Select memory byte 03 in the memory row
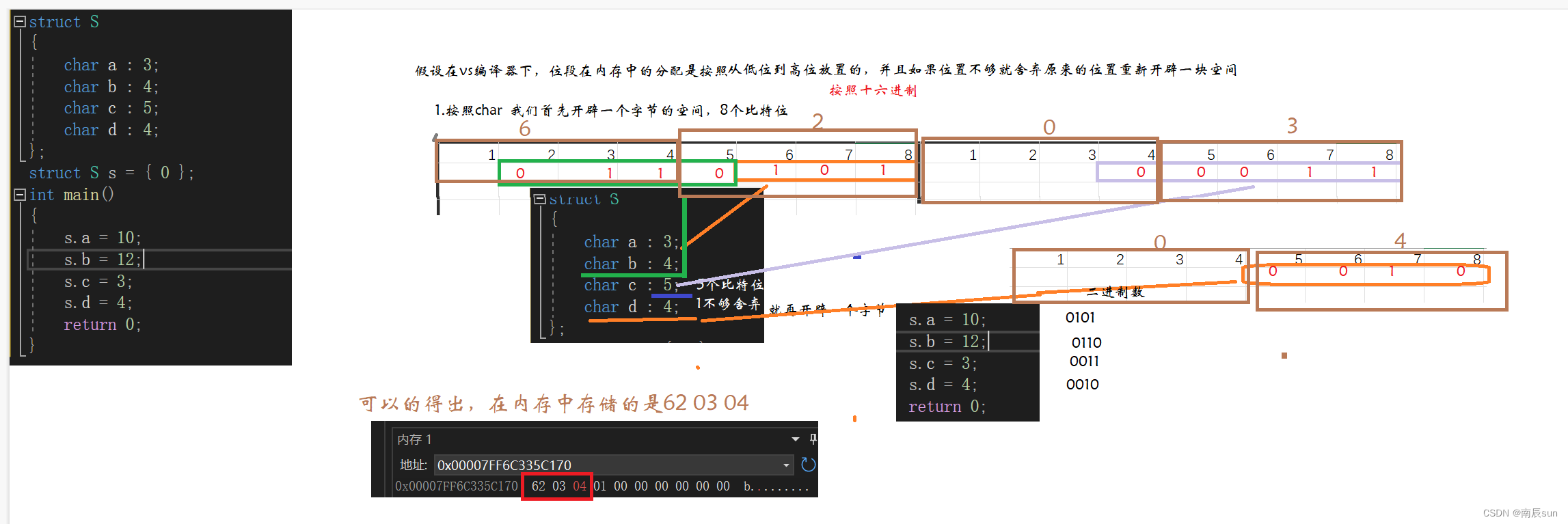1568x524 pixels. tap(559, 486)
